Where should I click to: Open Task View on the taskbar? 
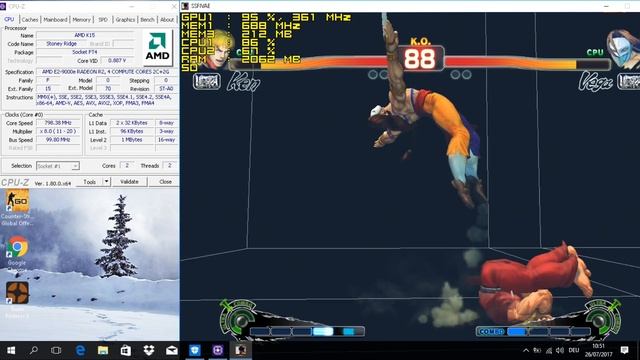56,350
